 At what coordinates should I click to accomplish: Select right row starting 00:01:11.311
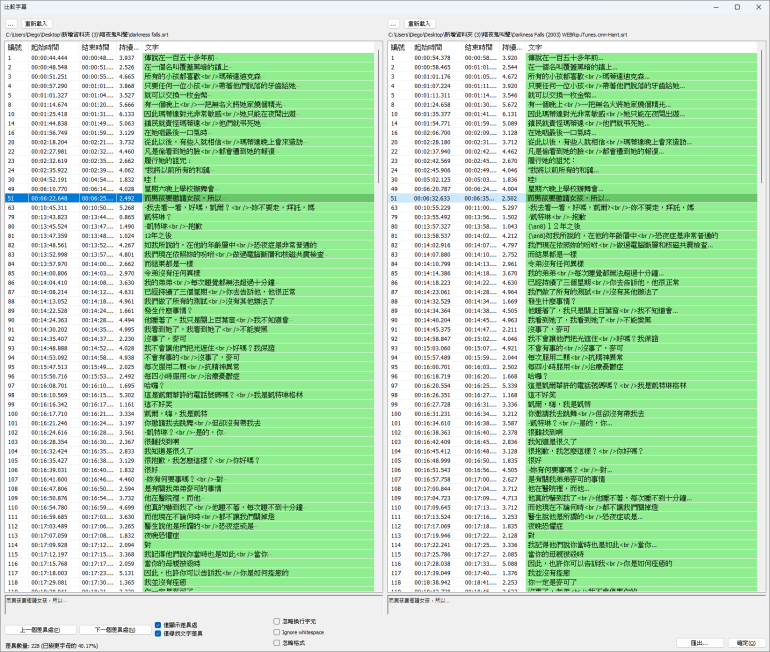(x=573, y=95)
